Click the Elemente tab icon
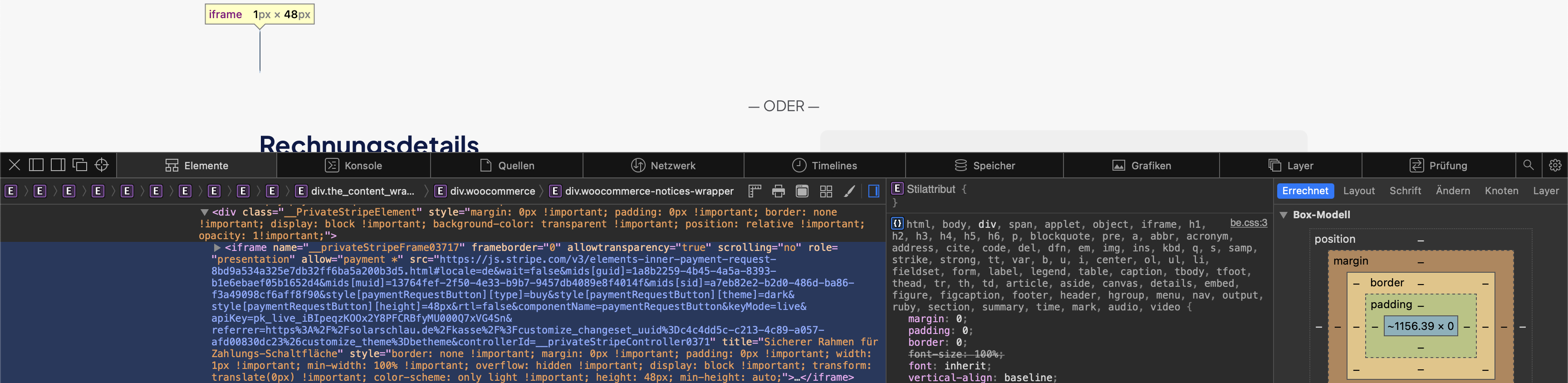This screenshot has height=383, width=1568. pyautogui.click(x=171, y=166)
